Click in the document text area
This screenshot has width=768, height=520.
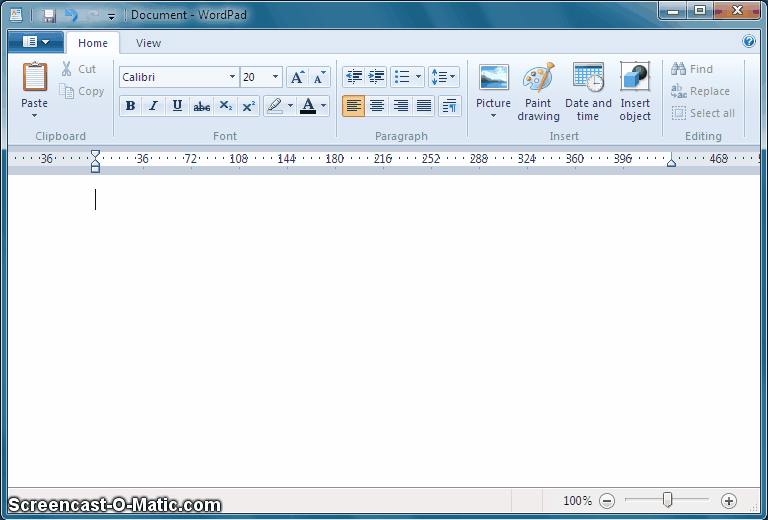[x=384, y=331]
